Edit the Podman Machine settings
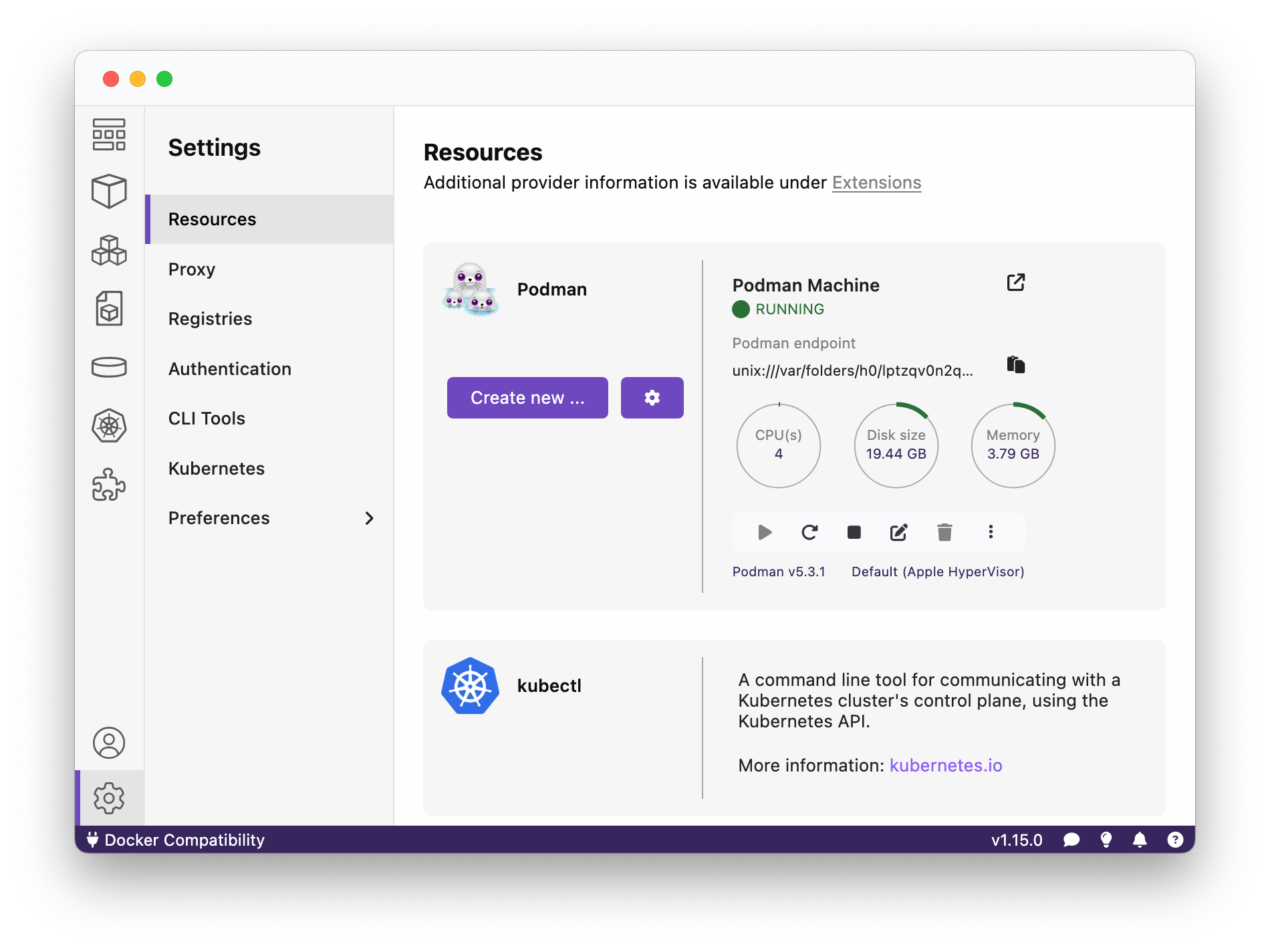Viewport: 1270px width, 952px height. (898, 532)
